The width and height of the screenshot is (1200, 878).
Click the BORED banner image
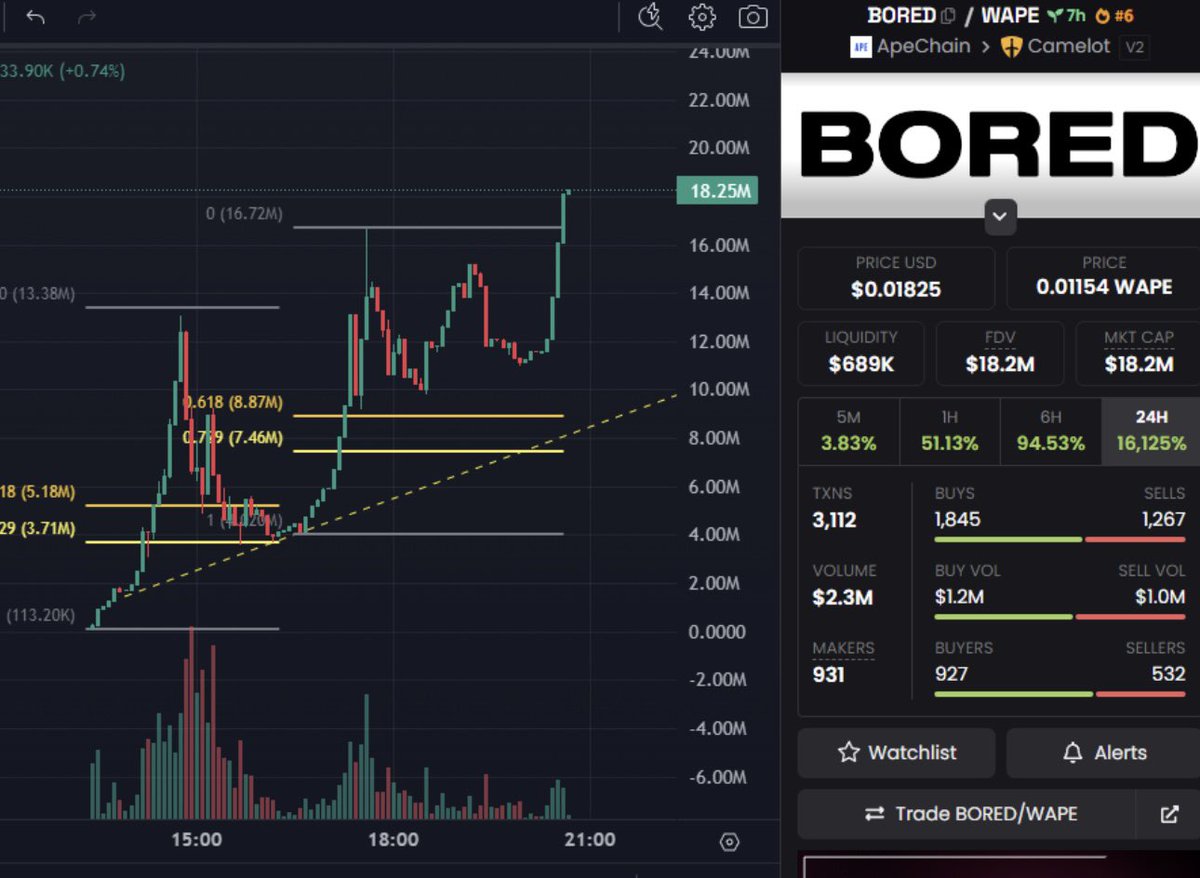990,145
